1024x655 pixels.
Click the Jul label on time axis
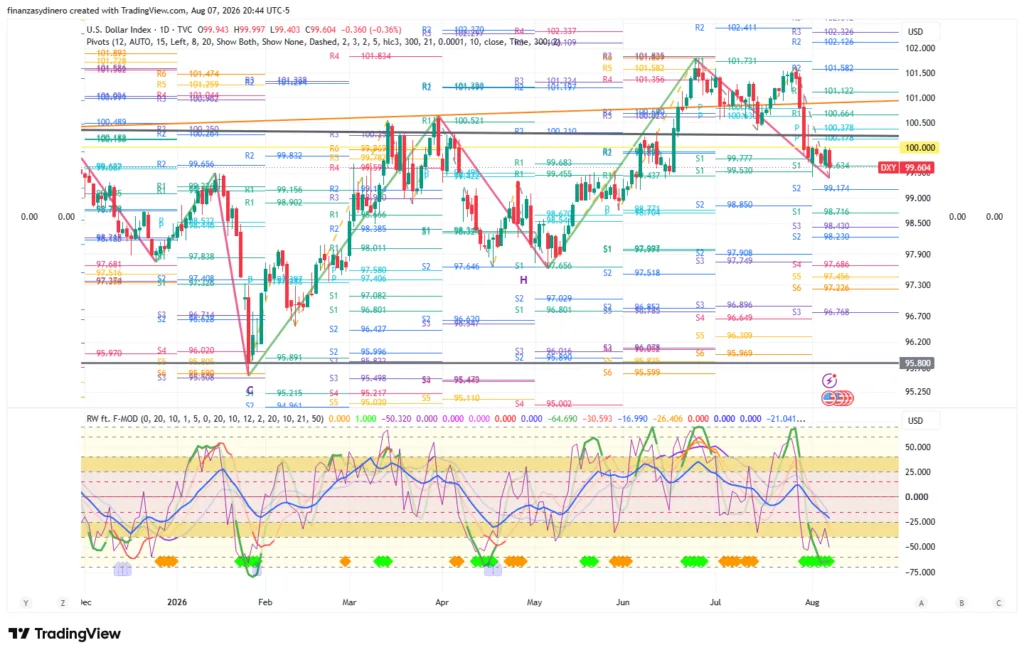click(x=715, y=602)
